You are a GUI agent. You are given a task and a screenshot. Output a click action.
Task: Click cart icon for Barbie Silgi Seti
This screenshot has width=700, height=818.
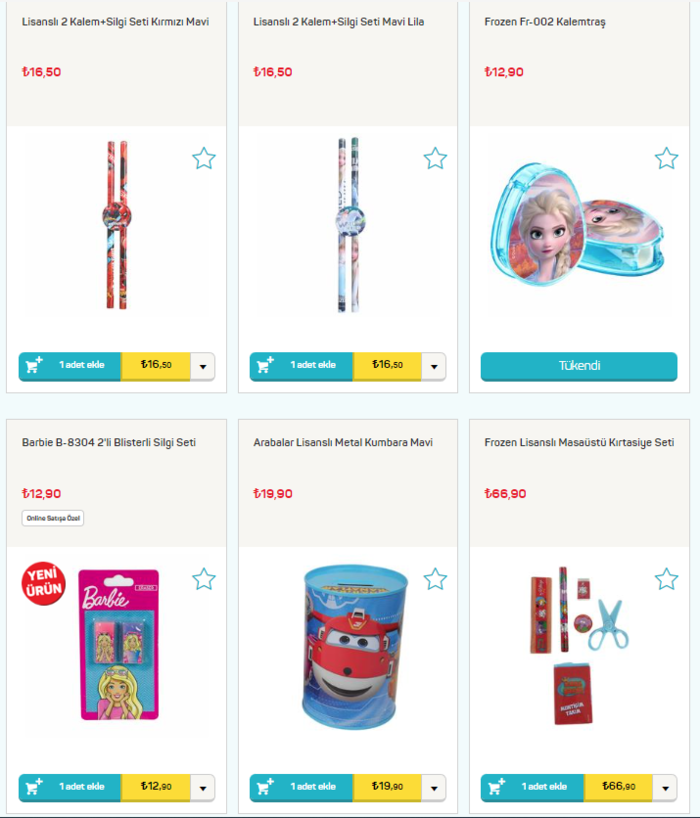pyautogui.click(x=34, y=786)
